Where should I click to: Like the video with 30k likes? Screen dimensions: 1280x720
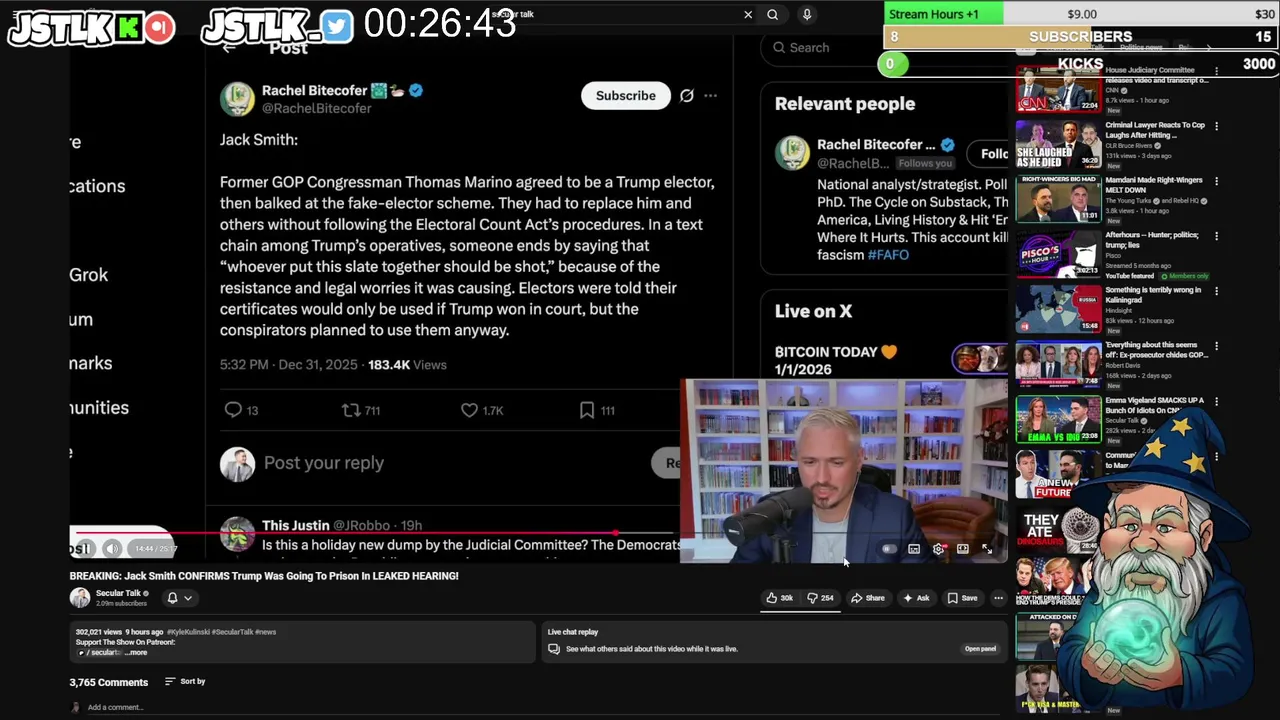click(780, 598)
